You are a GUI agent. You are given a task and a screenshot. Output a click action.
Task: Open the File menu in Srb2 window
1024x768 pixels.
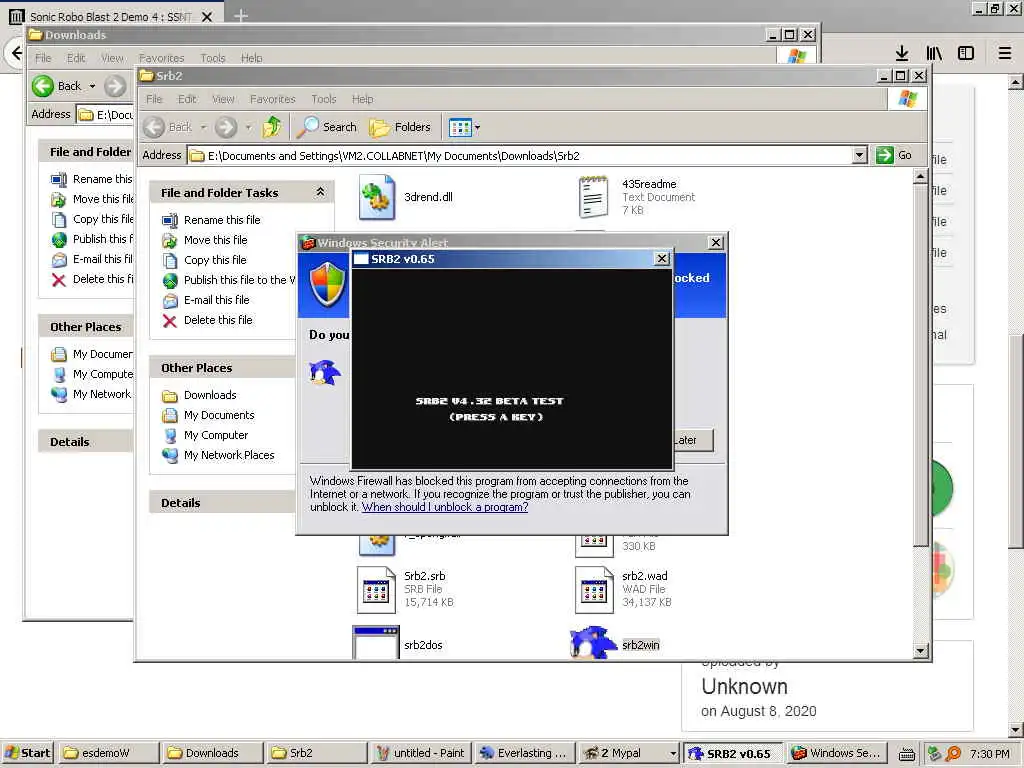pyautogui.click(x=154, y=99)
